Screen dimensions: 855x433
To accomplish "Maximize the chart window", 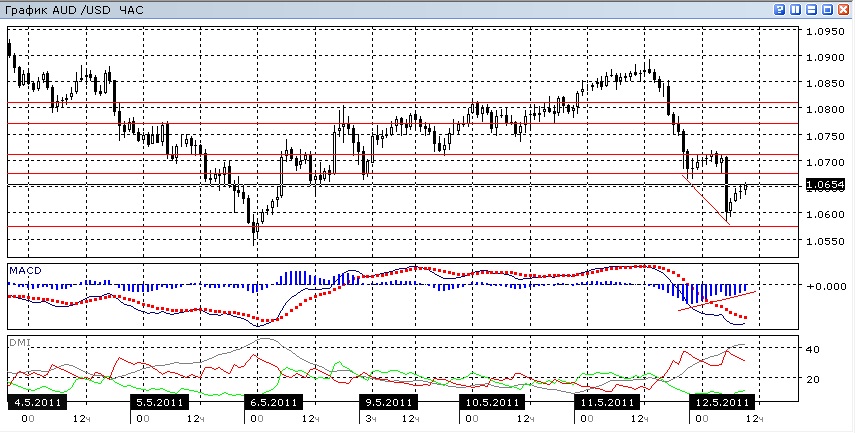I will tap(828, 10).
